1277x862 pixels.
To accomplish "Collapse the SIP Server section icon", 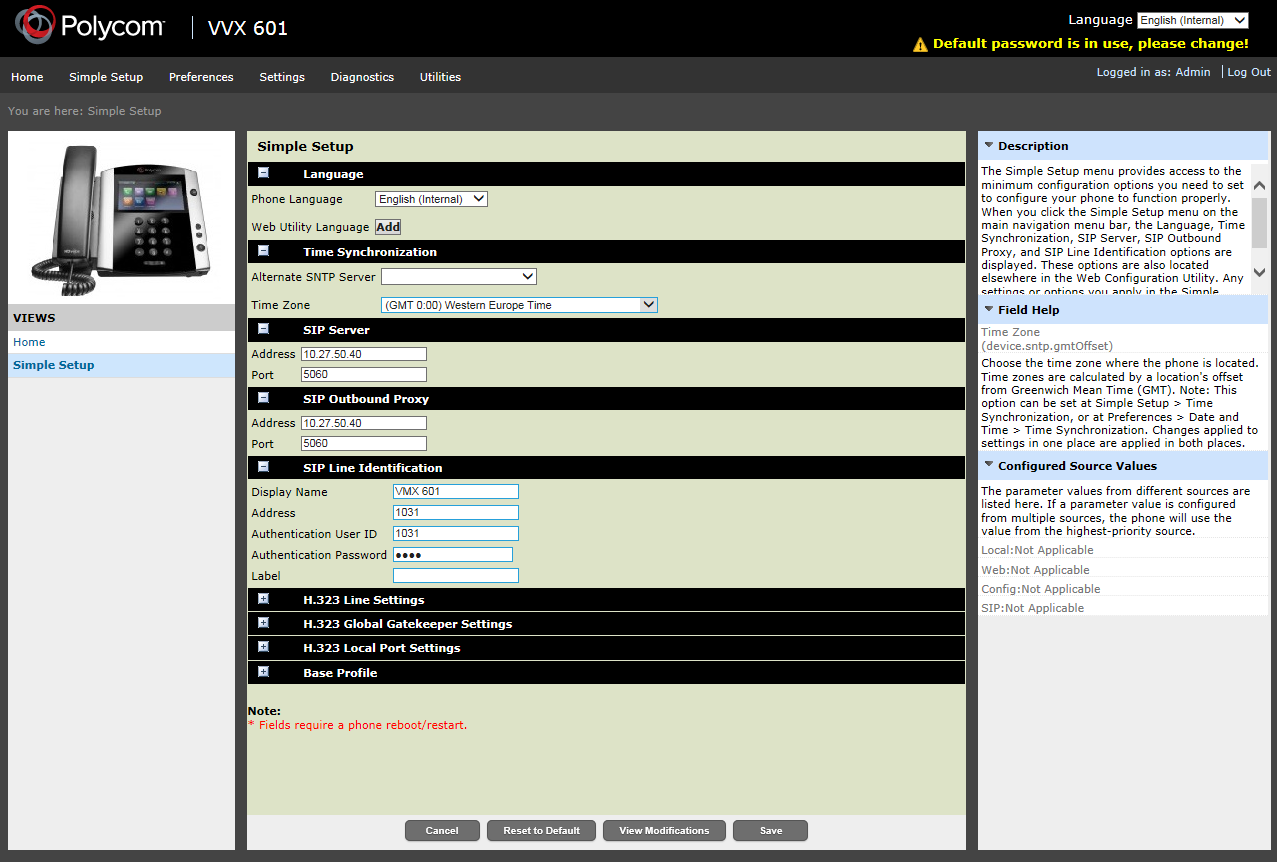I will [x=263, y=329].
